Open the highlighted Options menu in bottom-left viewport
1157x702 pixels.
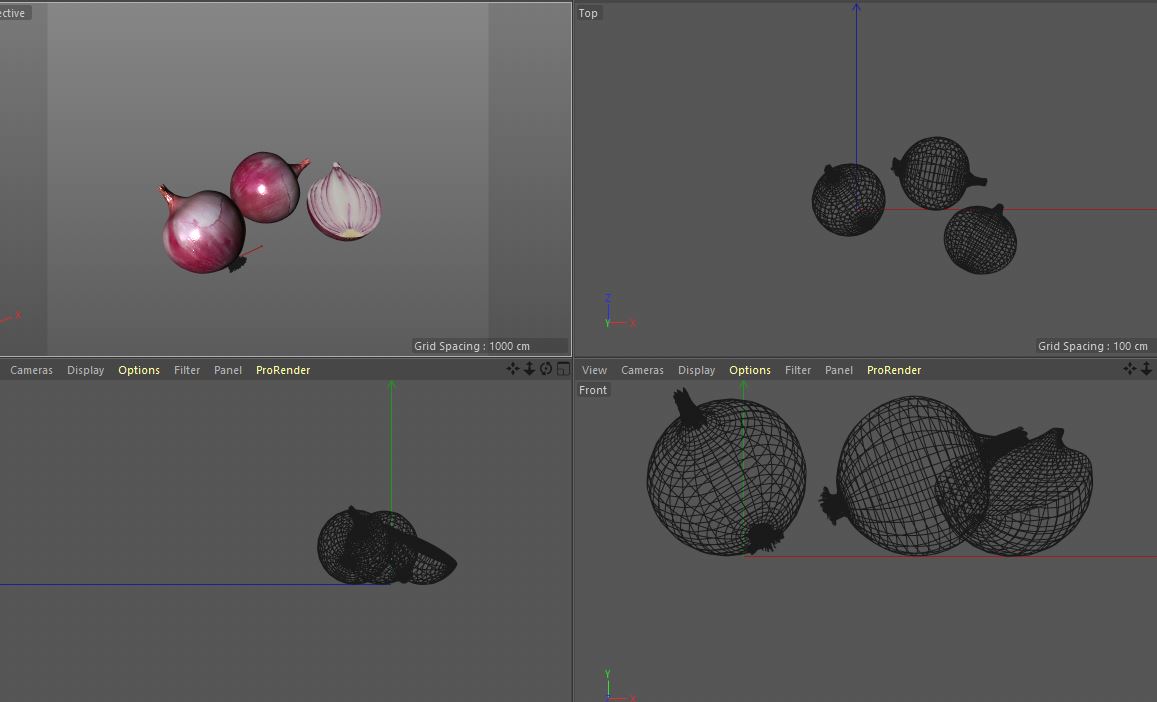click(x=139, y=370)
